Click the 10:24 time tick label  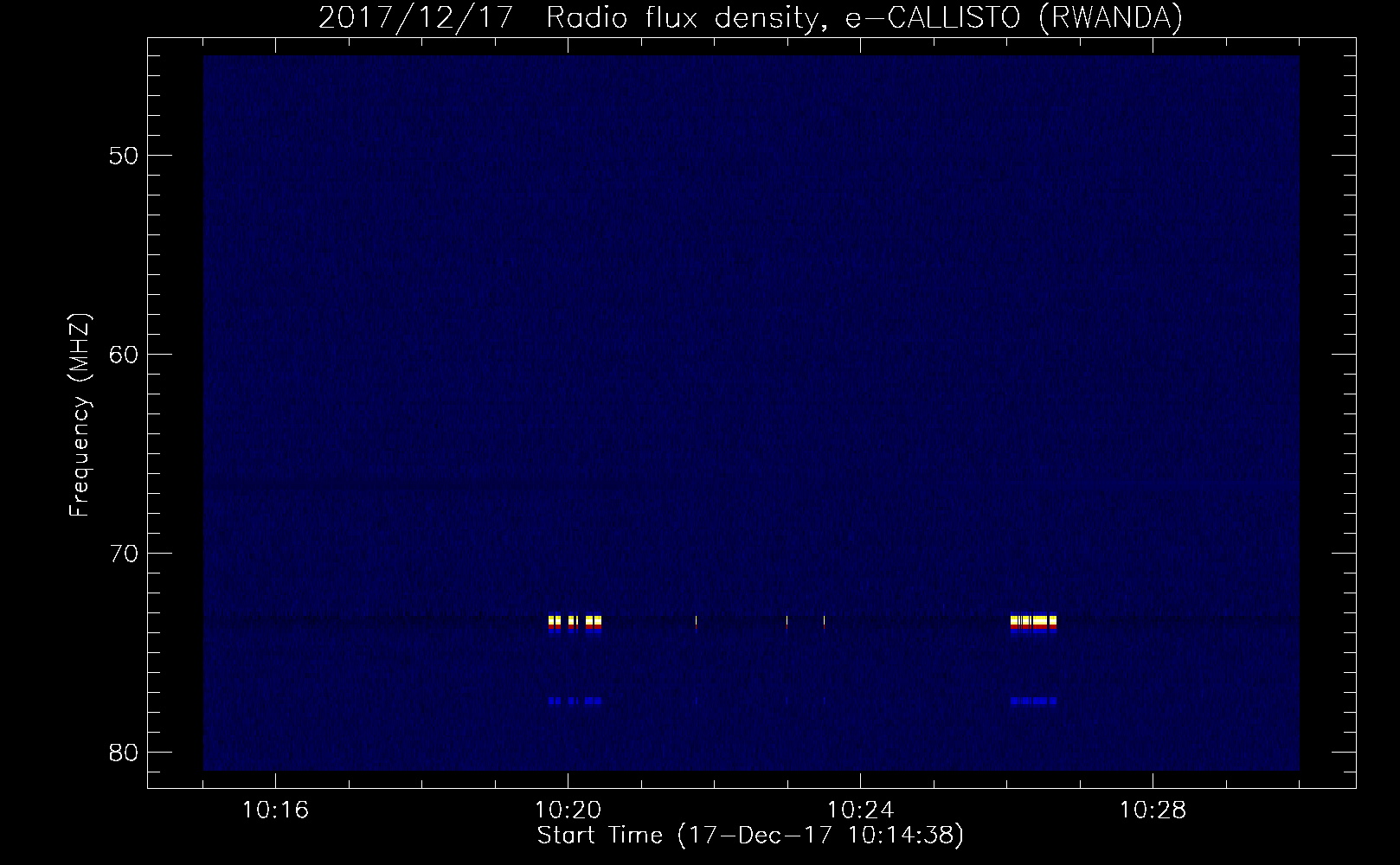pyautogui.click(x=860, y=811)
